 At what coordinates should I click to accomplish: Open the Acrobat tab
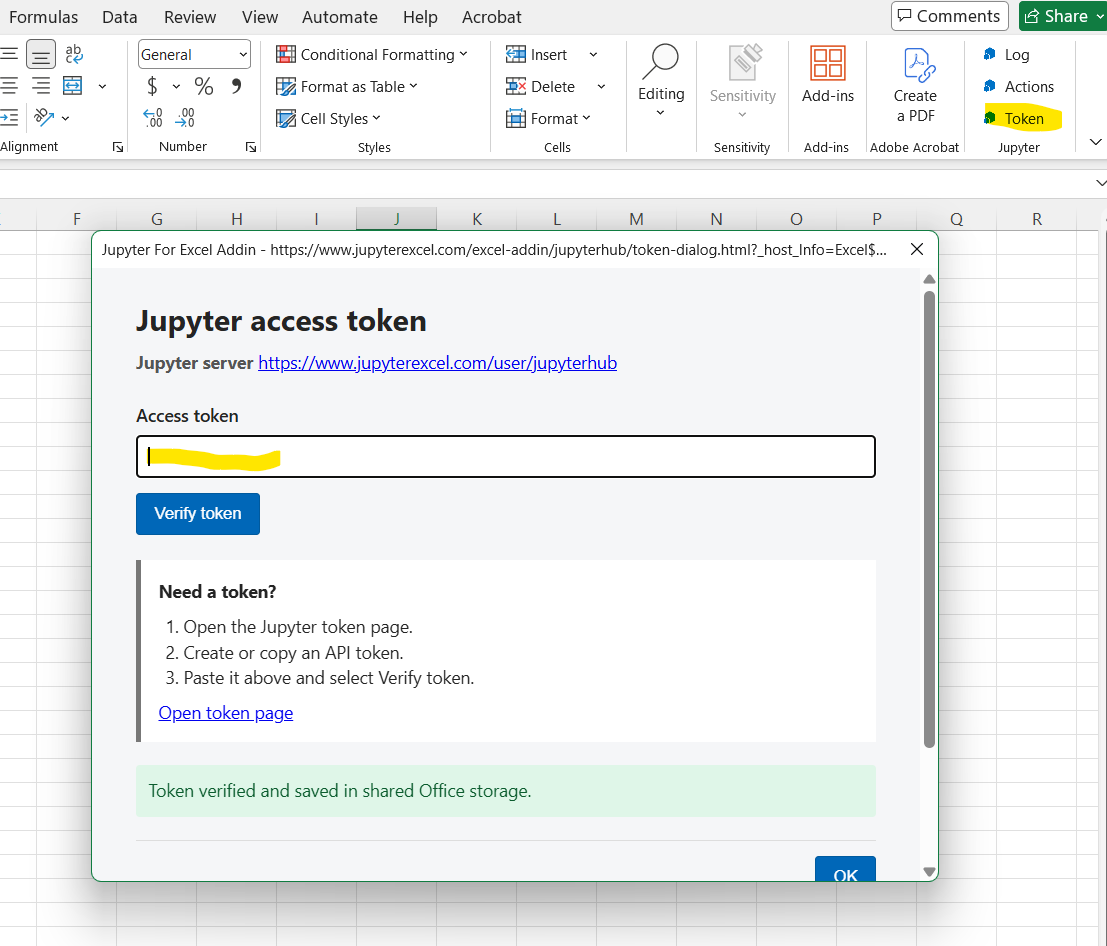click(x=491, y=17)
